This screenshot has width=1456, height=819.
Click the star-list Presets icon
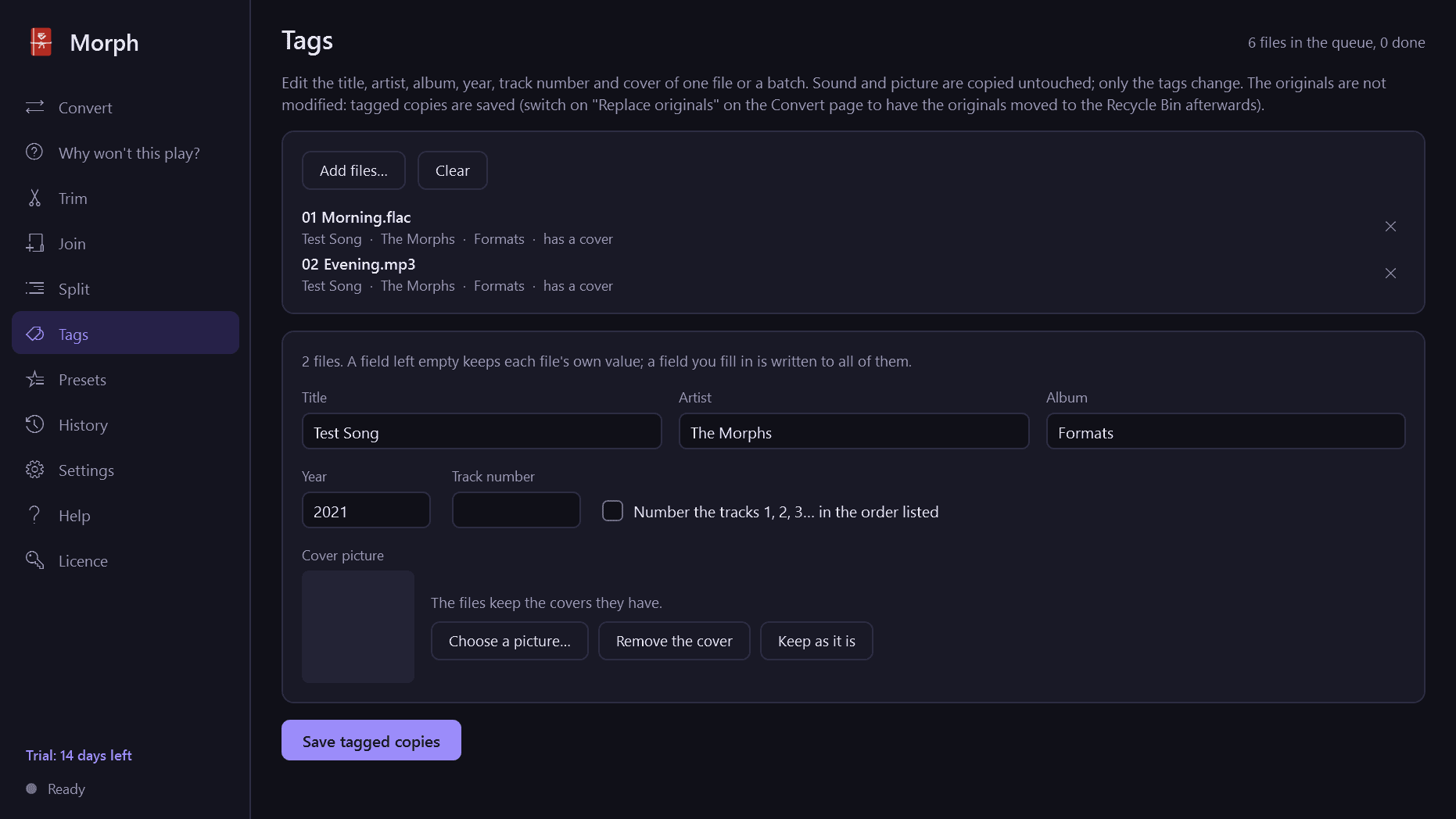[34, 379]
